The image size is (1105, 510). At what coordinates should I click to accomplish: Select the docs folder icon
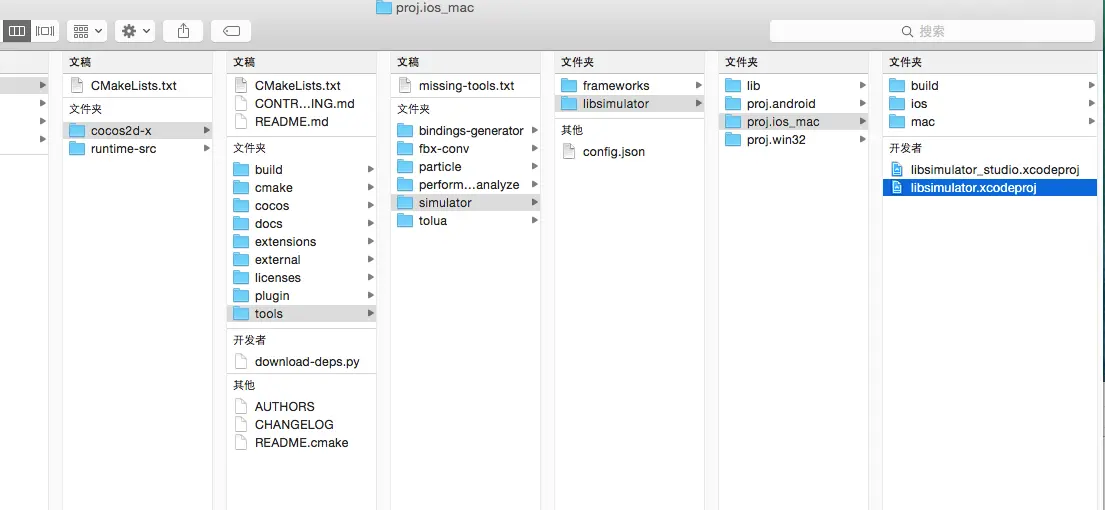[x=242, y=224]
